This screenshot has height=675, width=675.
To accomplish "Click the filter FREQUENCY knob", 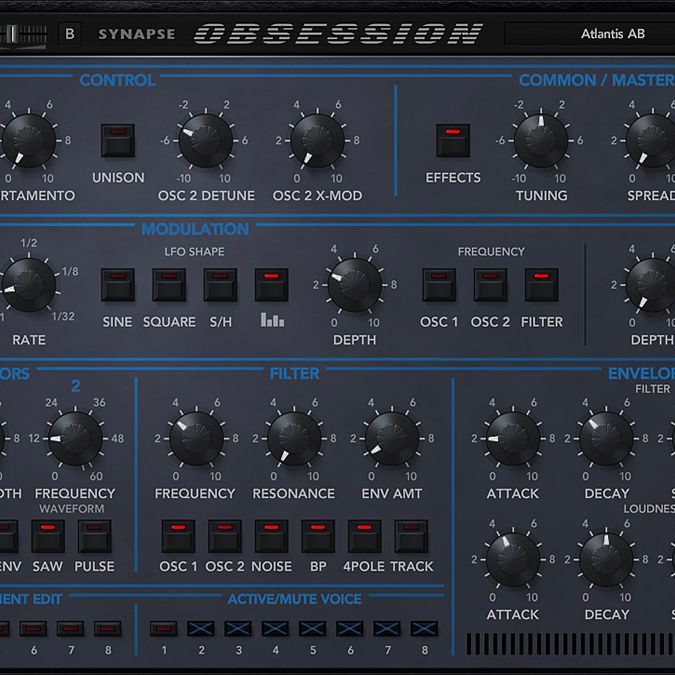I will (x=196, y=439).
